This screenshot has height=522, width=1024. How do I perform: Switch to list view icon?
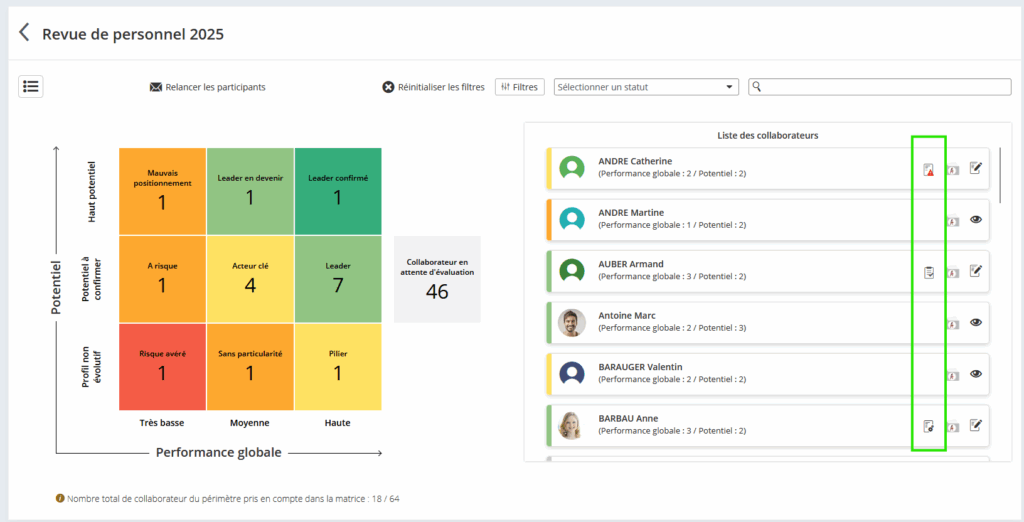[x=31, y=86]
